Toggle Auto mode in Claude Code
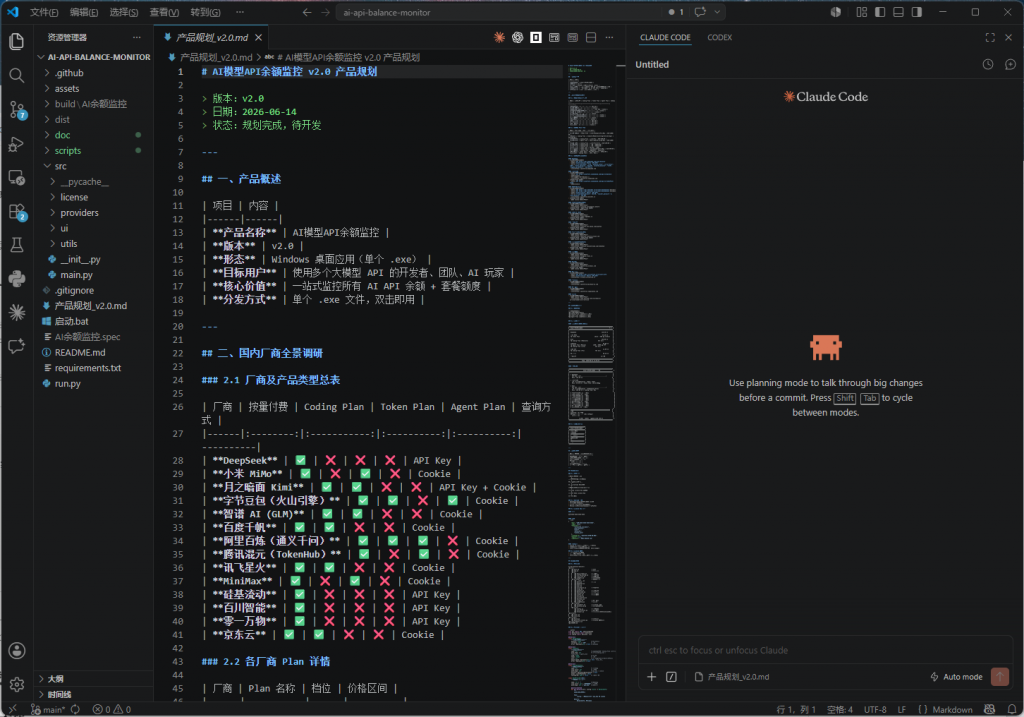This screenshot has height=717, width=1024. click(956, 677)
